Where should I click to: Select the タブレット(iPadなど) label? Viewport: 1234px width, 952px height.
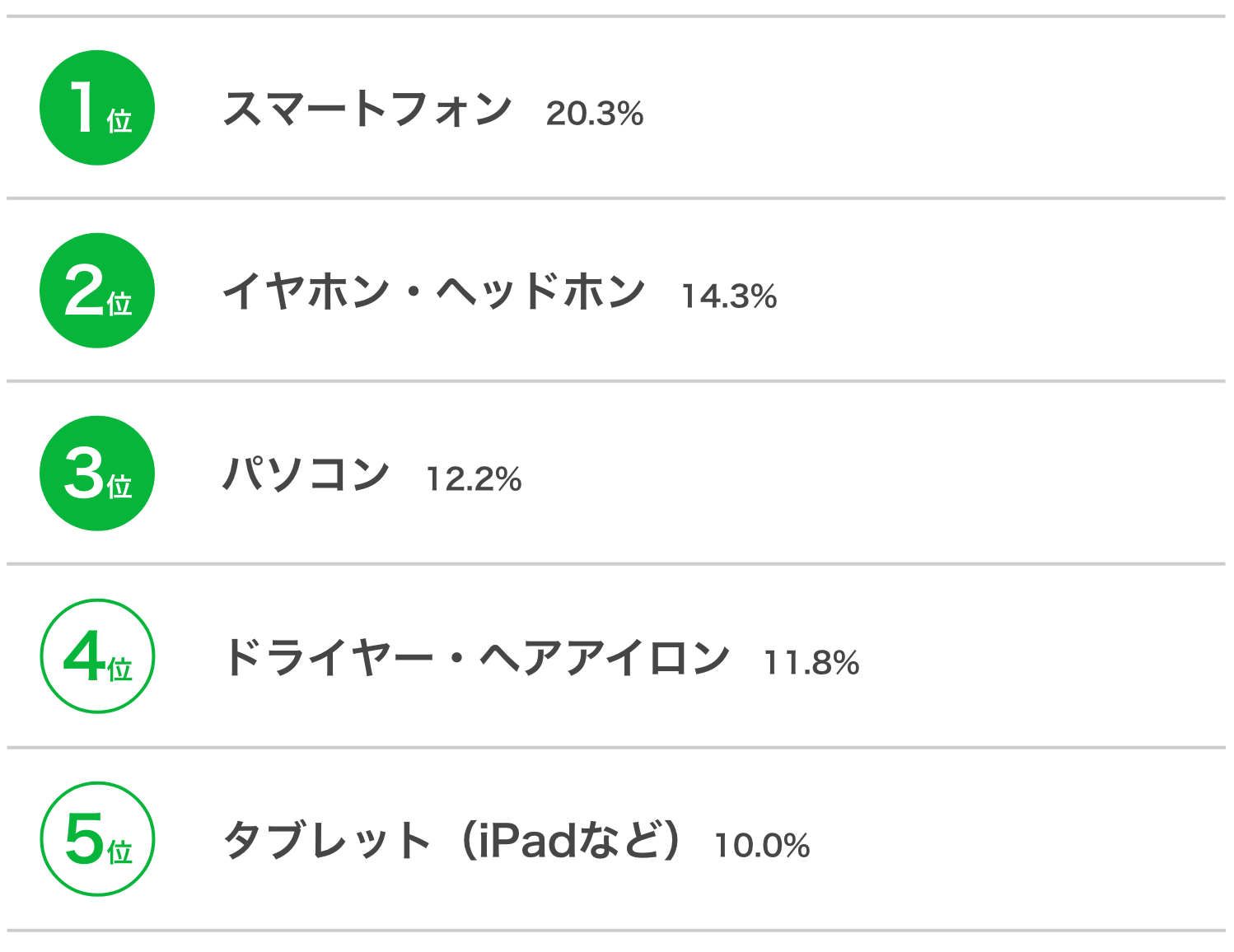coord(452,841)
